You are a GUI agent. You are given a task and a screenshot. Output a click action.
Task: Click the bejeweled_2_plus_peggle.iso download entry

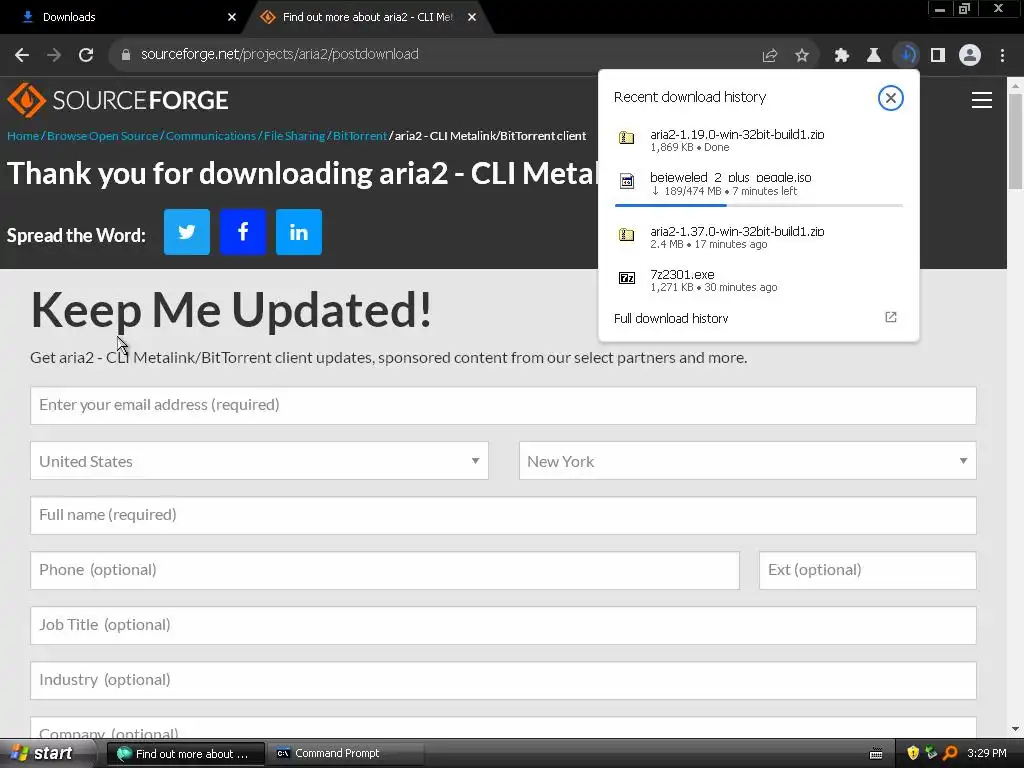point(759,184)
